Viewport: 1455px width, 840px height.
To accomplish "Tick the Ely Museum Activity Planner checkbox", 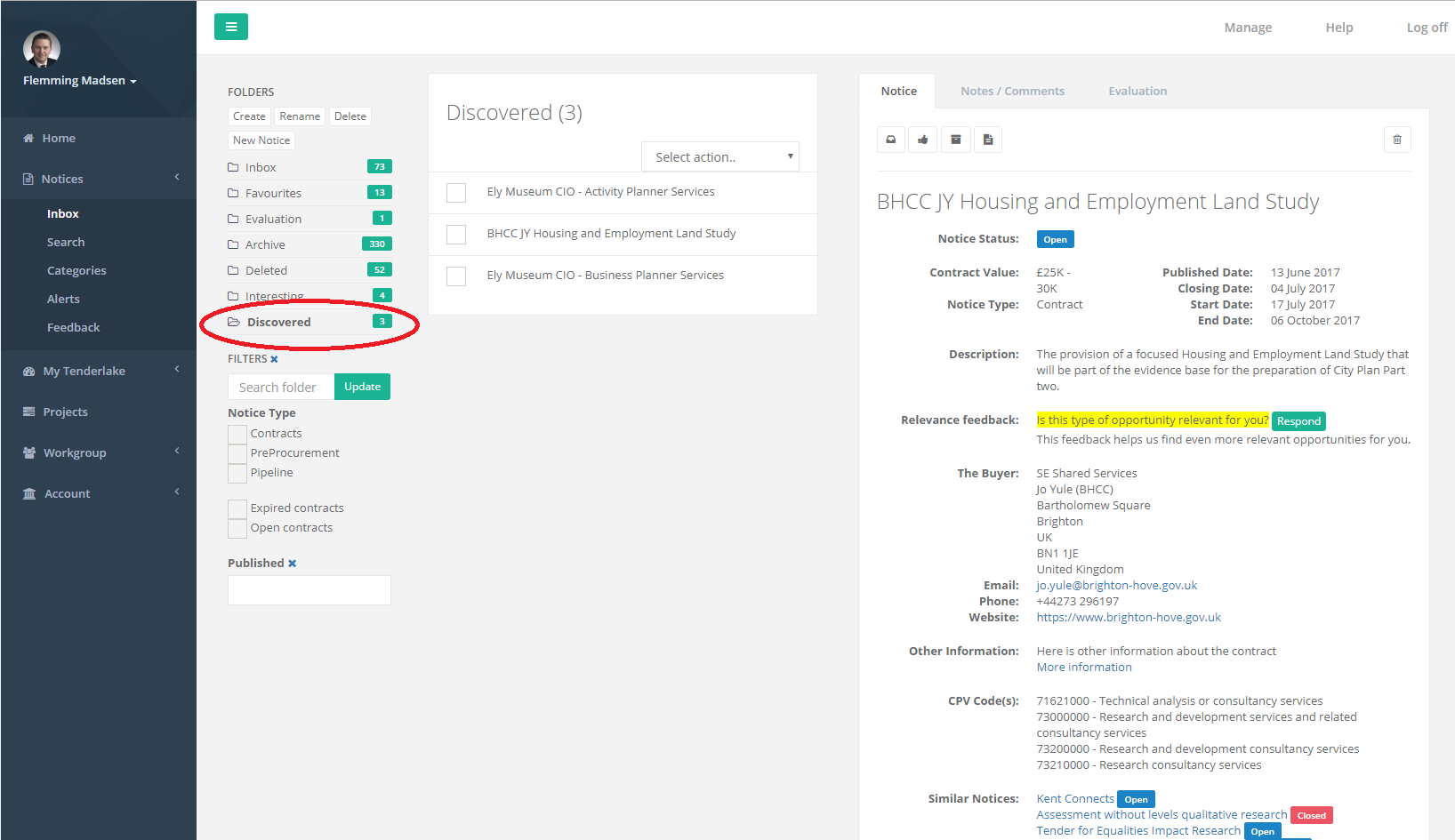I will 456,193.
